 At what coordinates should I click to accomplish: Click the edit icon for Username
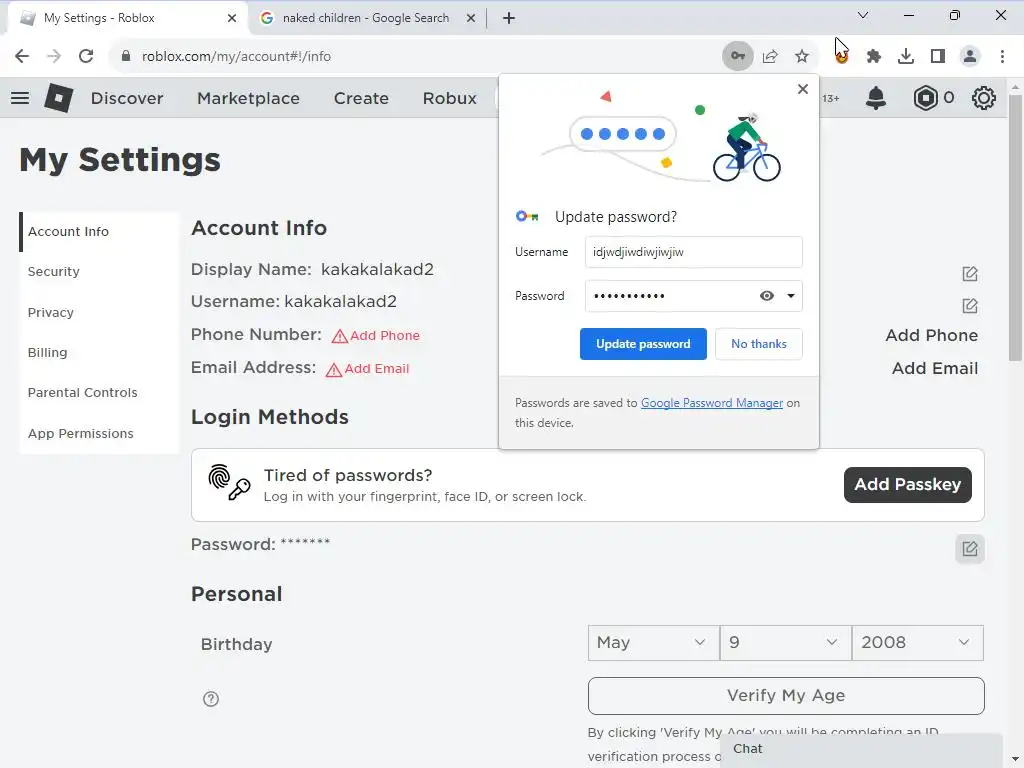coord(970,306)
